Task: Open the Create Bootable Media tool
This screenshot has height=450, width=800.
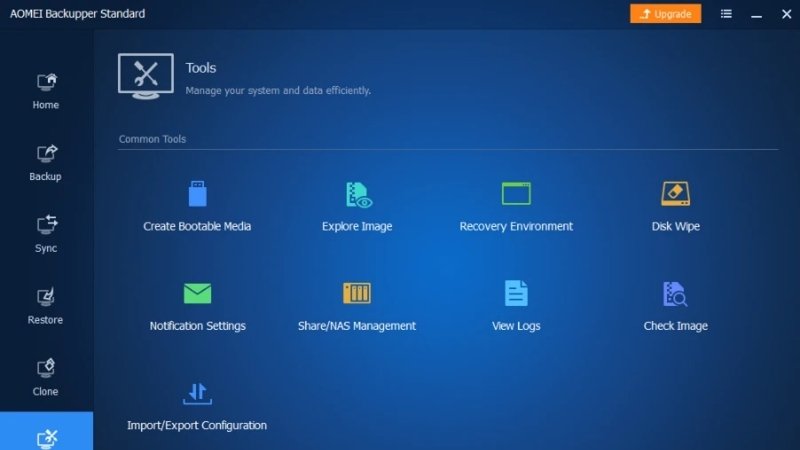Action: coord(197,206)
